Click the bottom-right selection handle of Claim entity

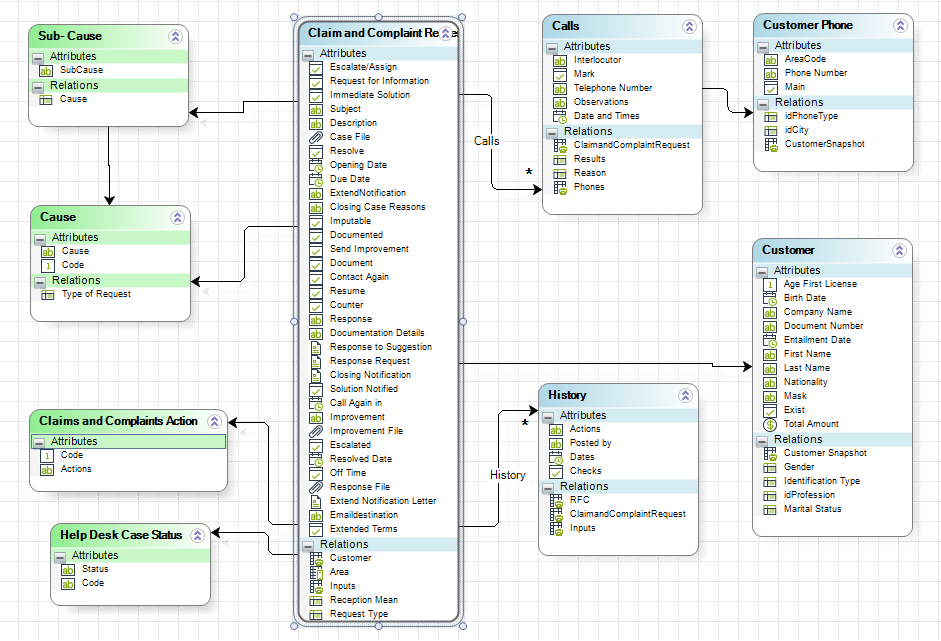(463, 626)
